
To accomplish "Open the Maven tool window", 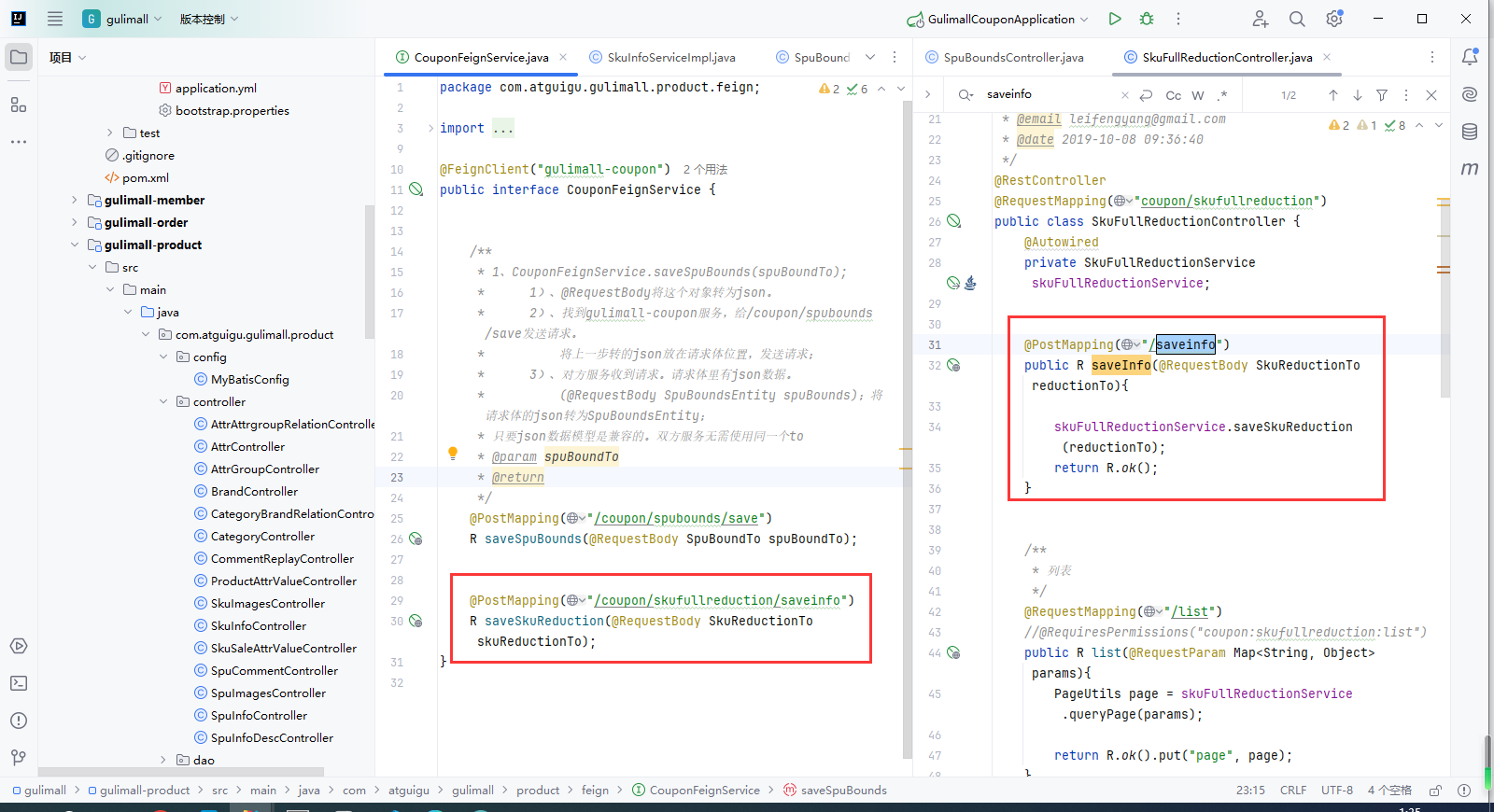I will pos(1470,169).
